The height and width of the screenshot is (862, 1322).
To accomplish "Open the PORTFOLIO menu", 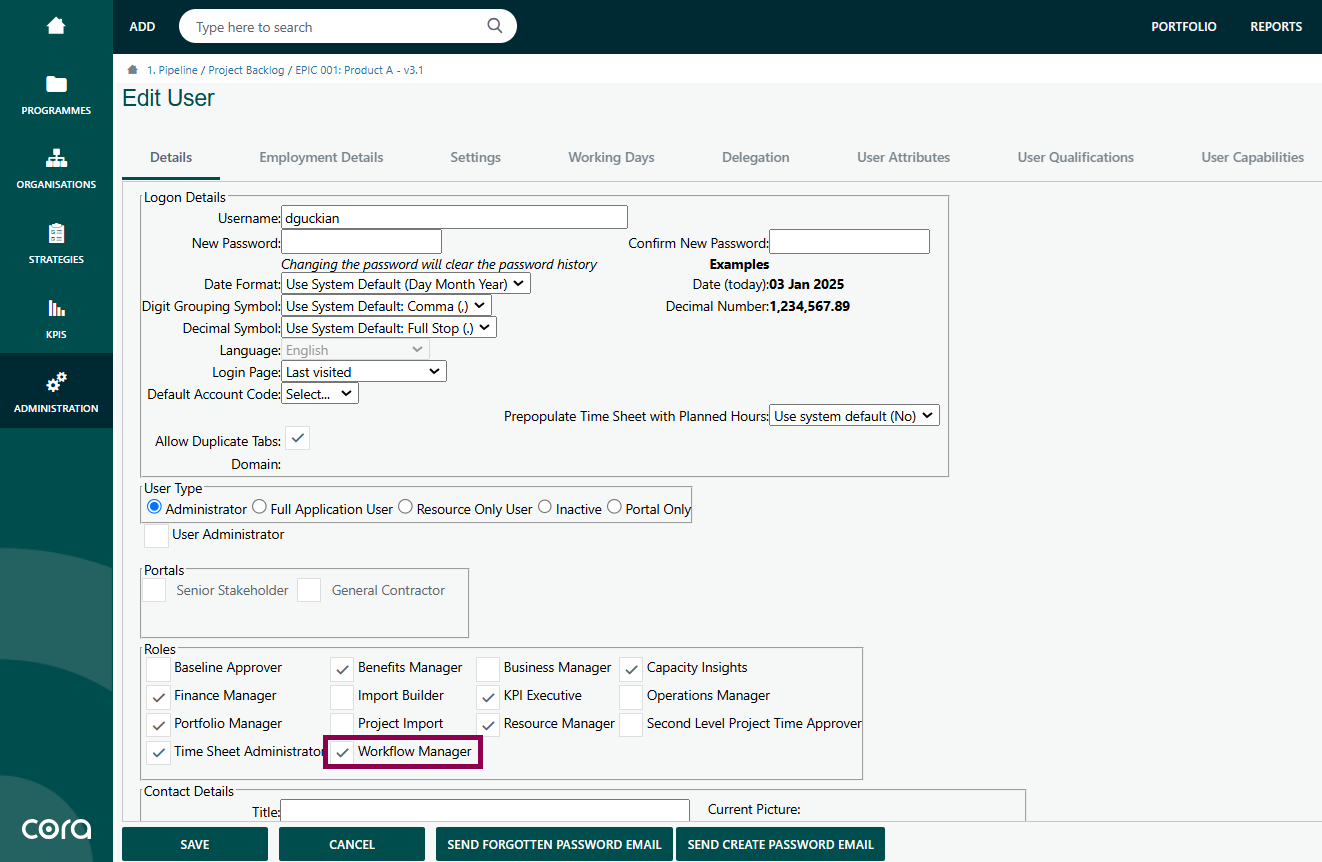I will (x=1184, y=27).
